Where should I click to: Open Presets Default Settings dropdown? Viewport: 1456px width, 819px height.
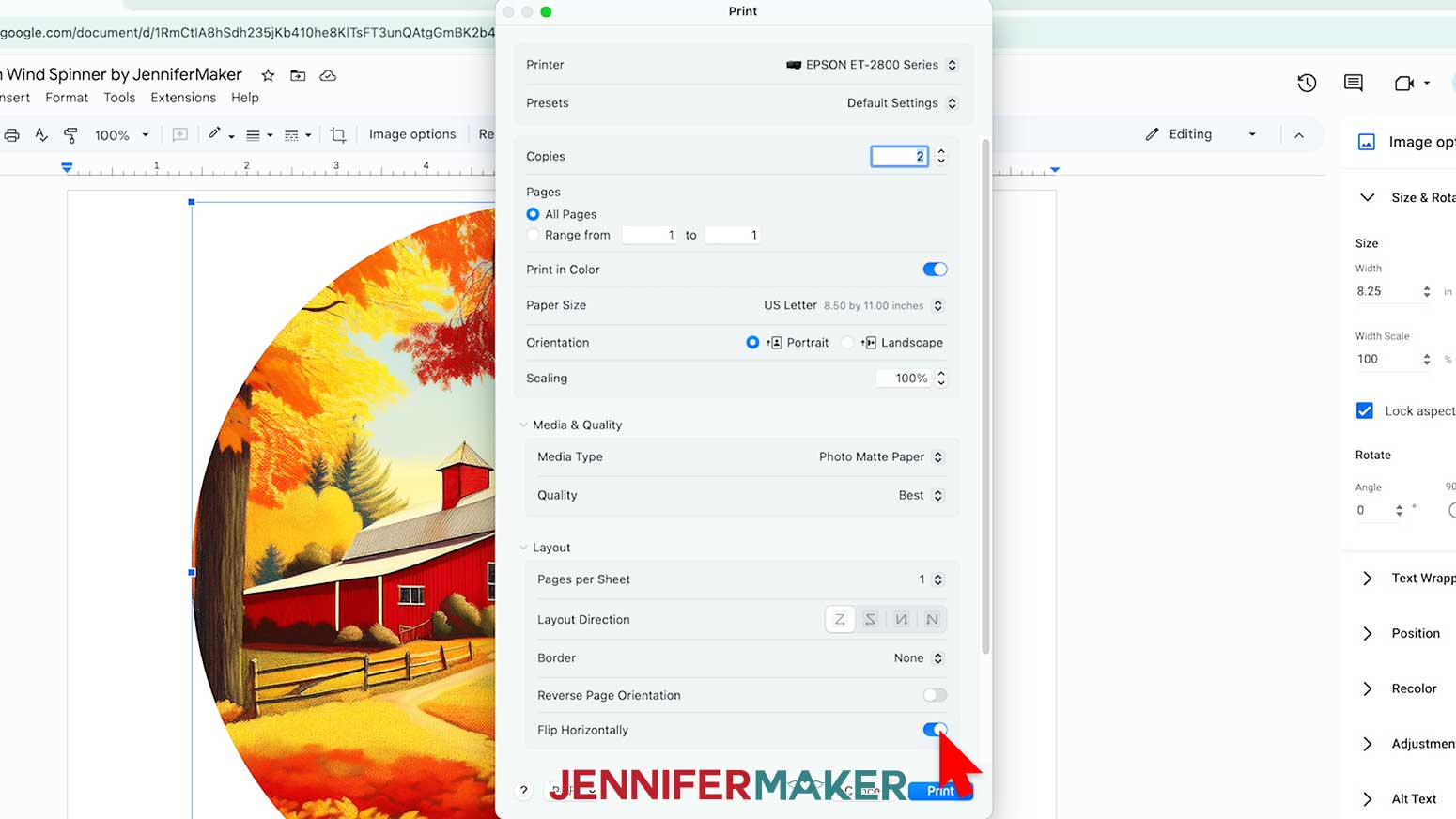(x=902, y=103)
